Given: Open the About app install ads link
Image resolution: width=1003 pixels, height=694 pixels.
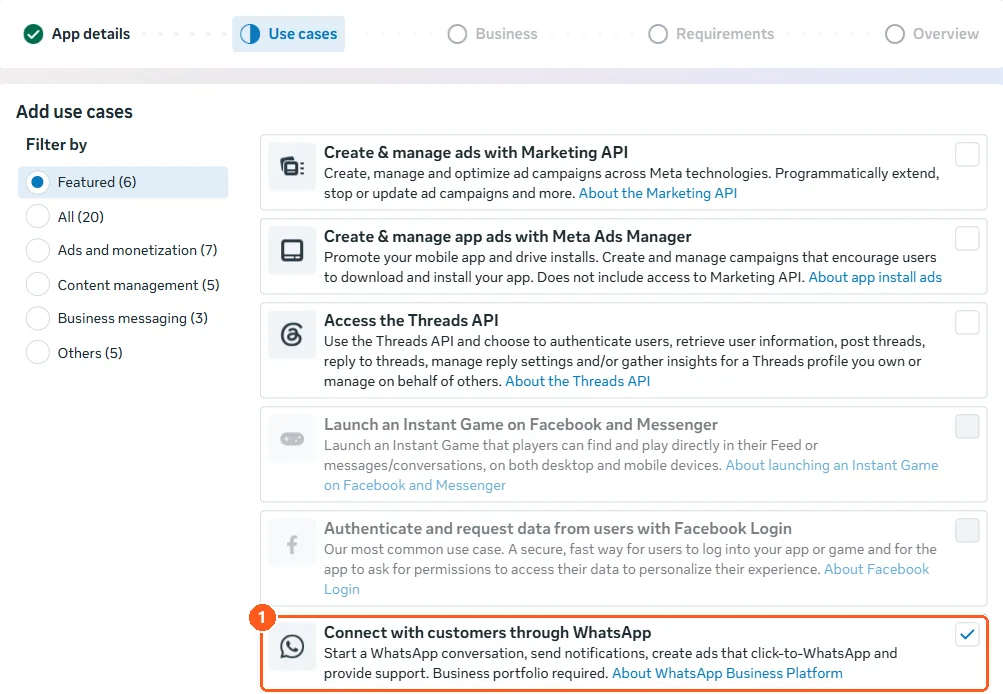Looking at the screenshot, I should coord(875,278).
